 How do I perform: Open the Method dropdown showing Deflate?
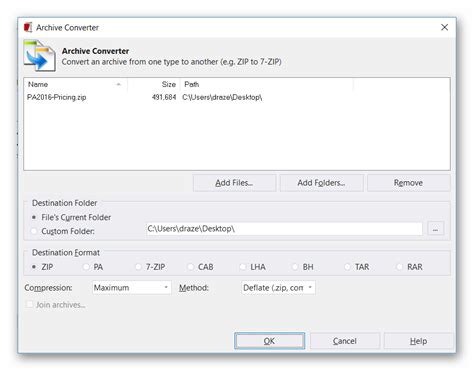point(278,288)
